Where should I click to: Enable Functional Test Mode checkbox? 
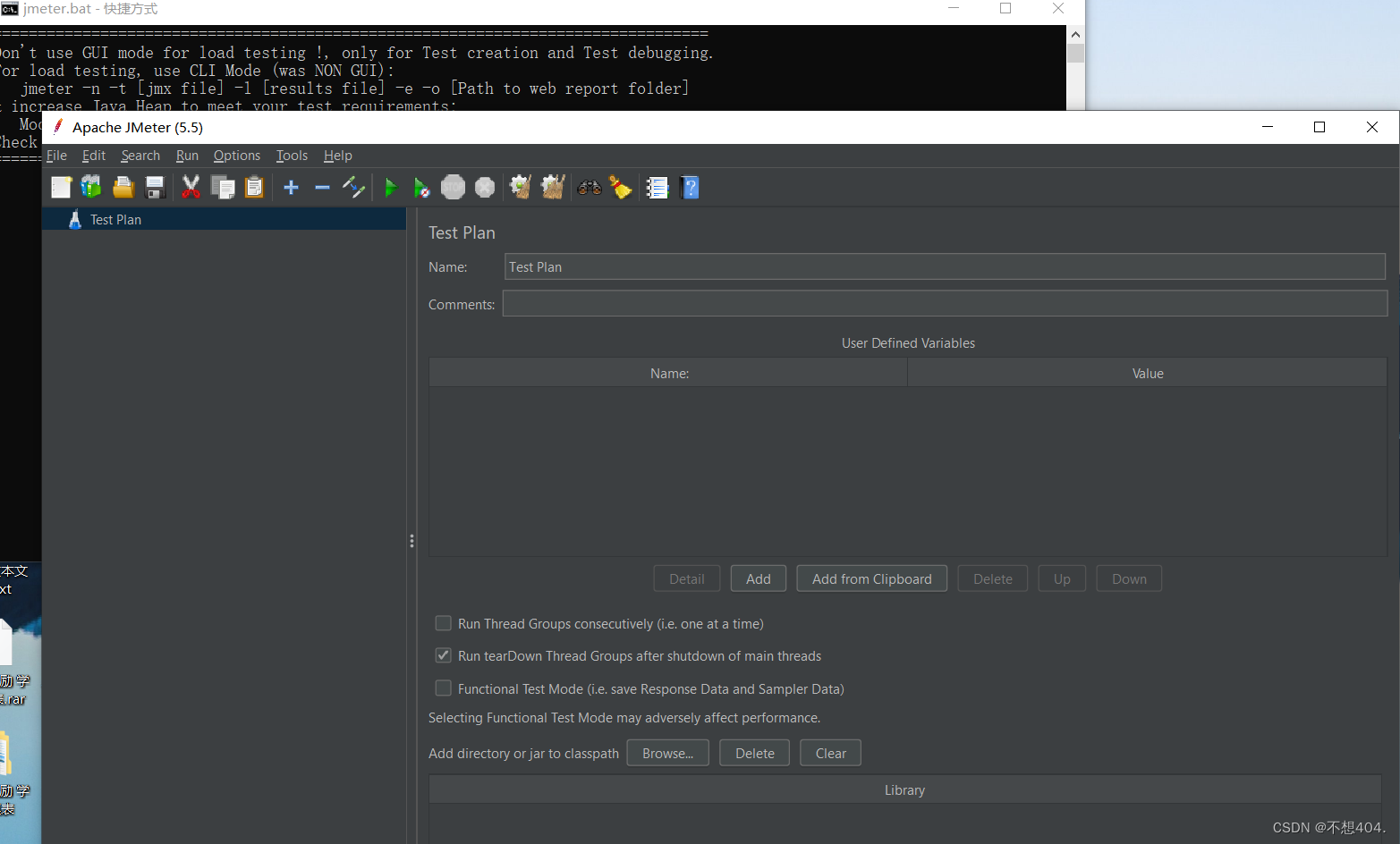tap(443, 688)
